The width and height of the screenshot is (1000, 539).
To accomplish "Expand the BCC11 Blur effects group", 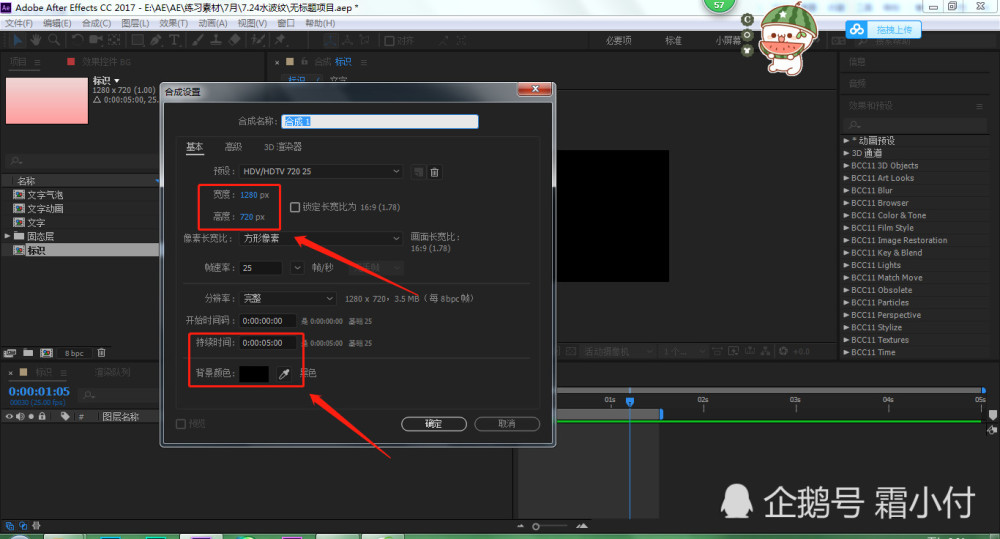I will [846, 190].
